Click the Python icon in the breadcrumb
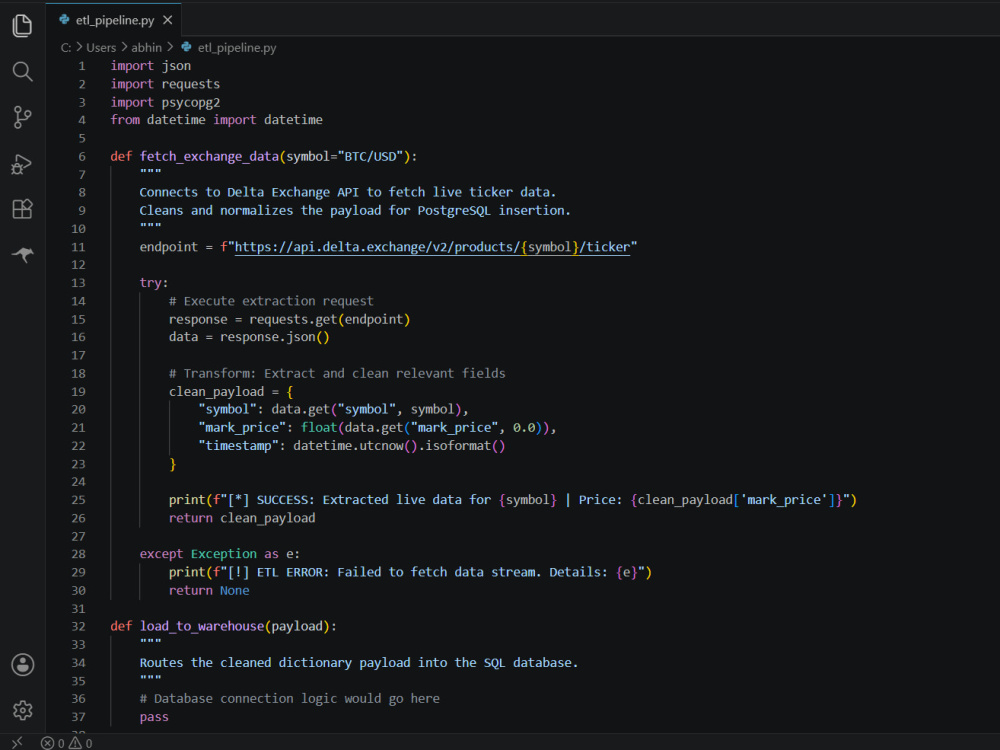This screenshot has height=750, width=1000. pyautogui.click(x=186, y=47)
